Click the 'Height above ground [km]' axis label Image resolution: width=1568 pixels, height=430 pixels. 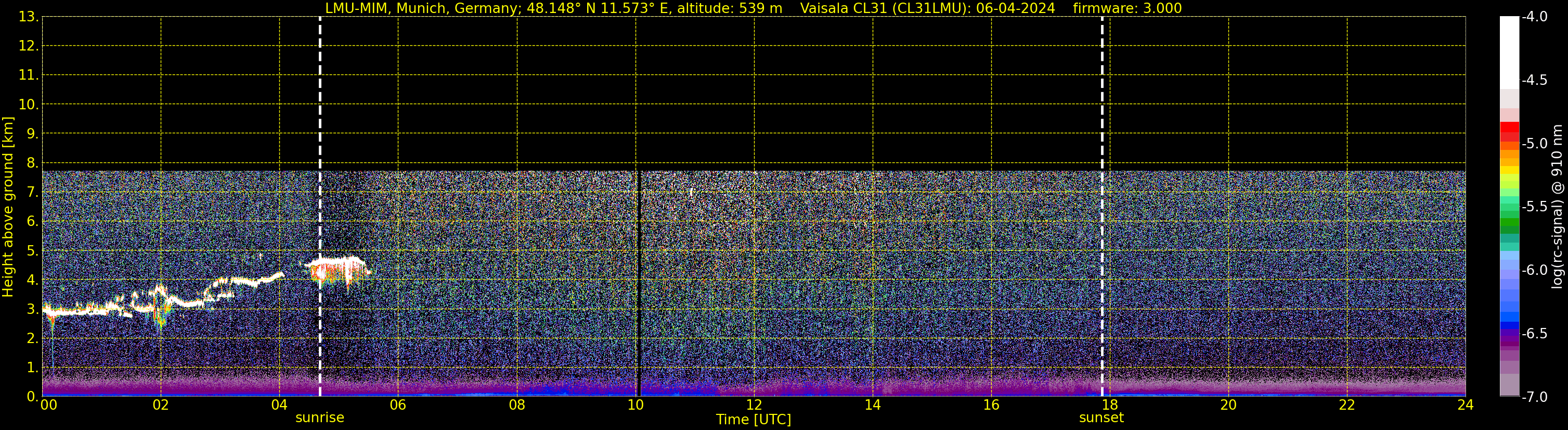point(8,207)
